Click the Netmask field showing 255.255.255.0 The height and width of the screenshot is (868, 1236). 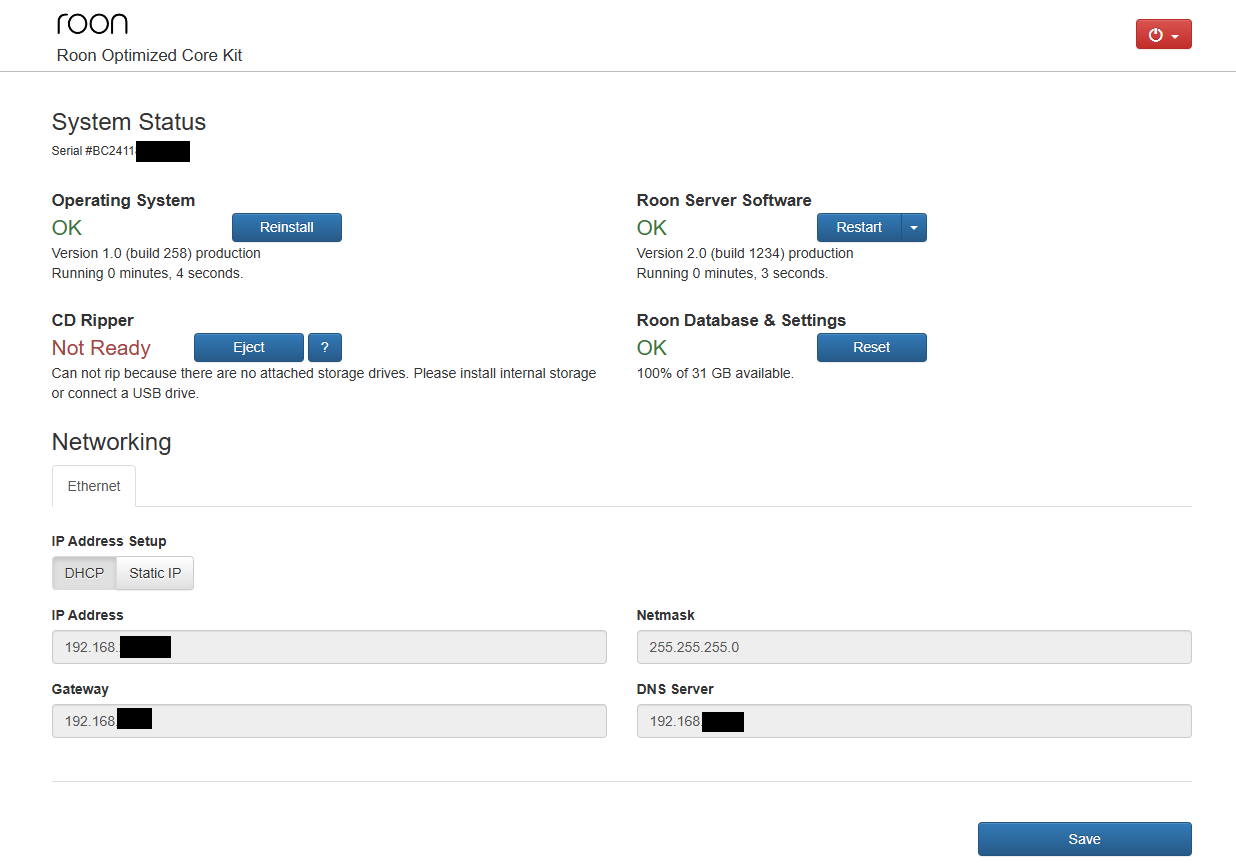pos(914,647)
